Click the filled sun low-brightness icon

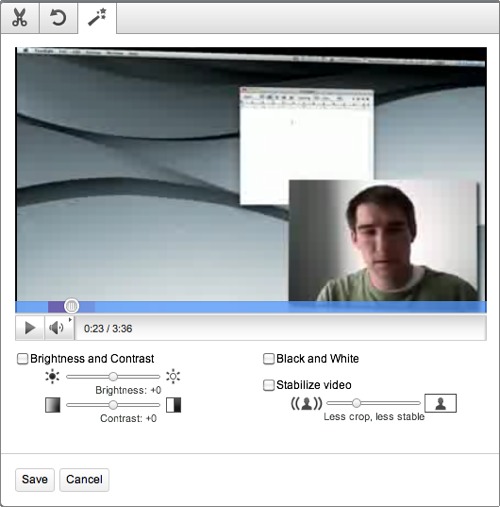pos(52,377)
